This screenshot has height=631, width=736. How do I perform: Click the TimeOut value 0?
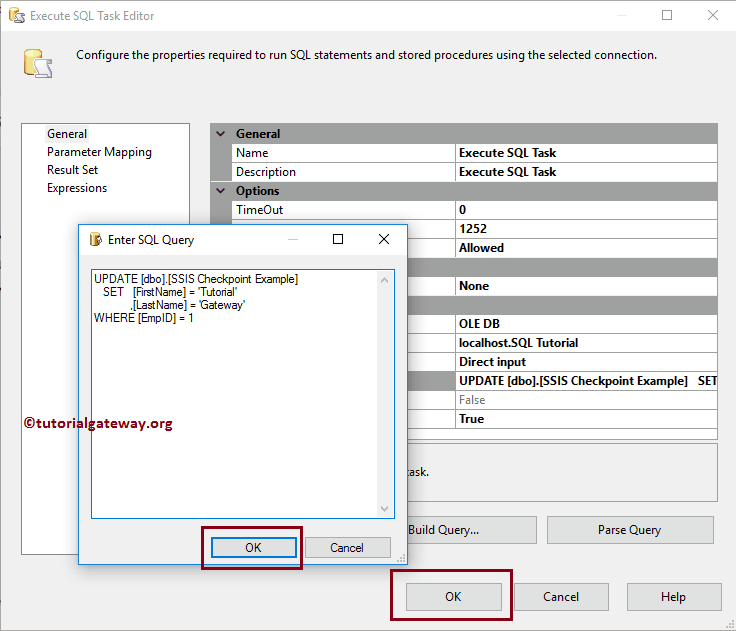(586, 210)
